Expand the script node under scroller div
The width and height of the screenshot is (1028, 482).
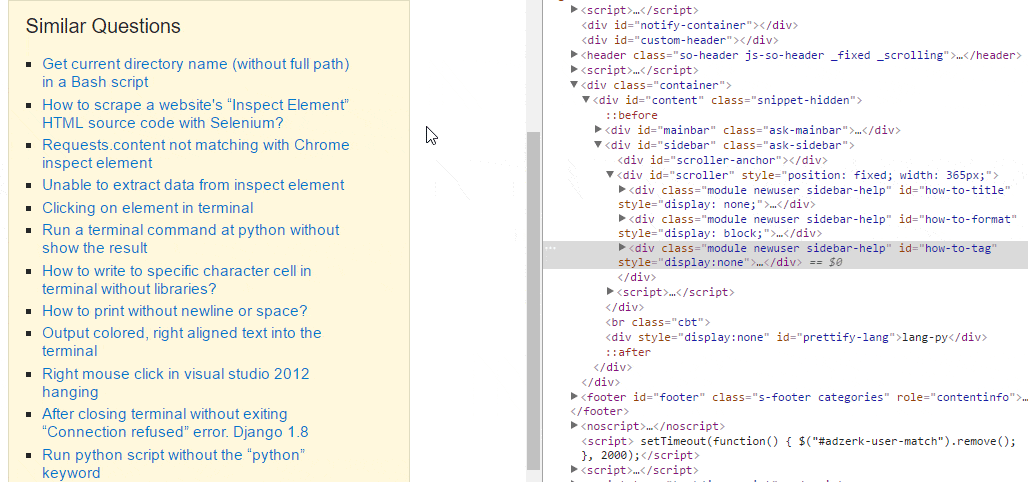pyautogui.click(x=610, y=291)
